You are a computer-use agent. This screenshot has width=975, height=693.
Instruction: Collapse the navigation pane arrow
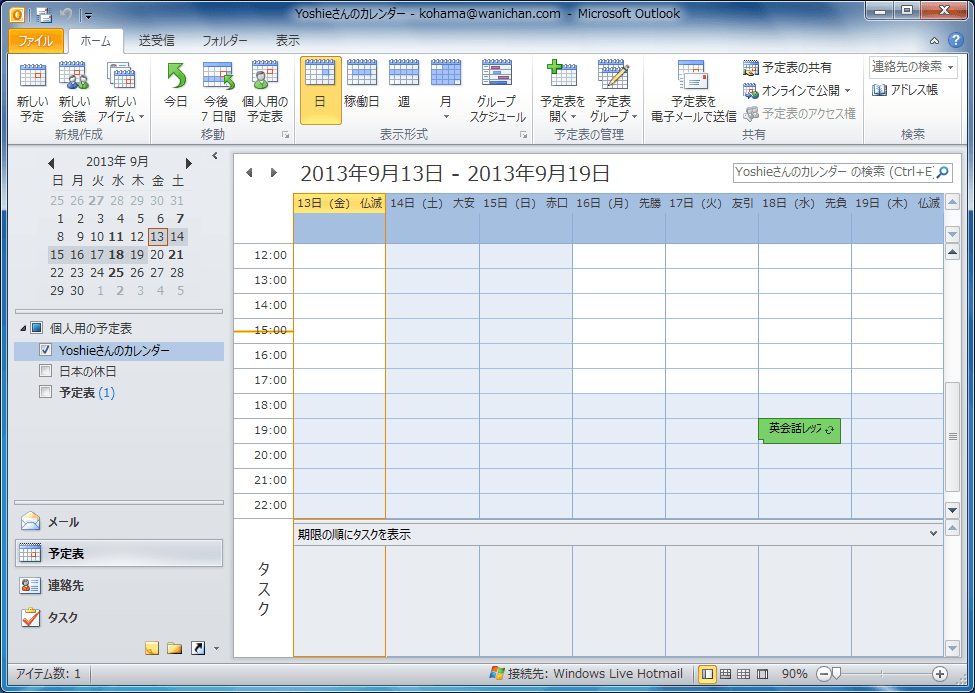(215, 156)
